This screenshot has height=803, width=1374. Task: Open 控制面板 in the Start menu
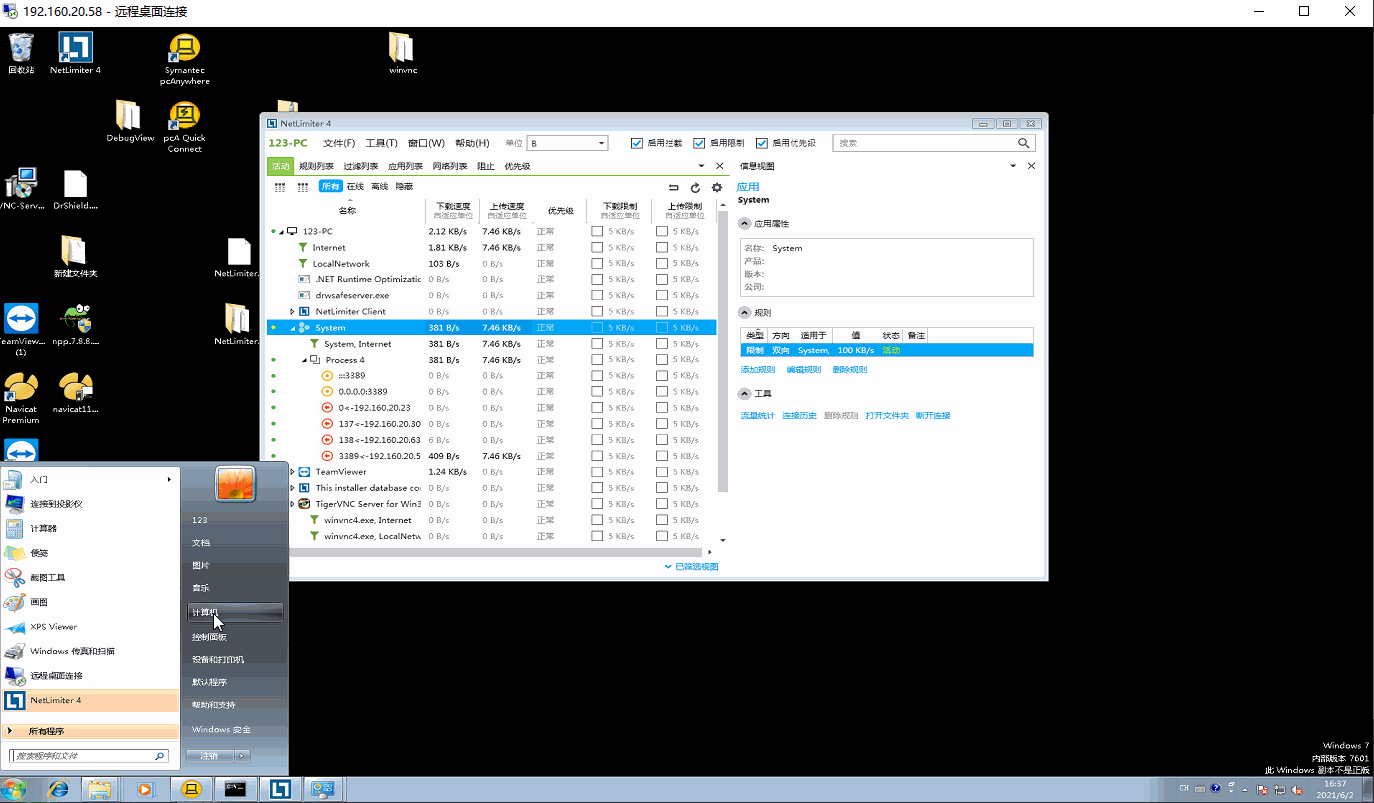(236, 637)
